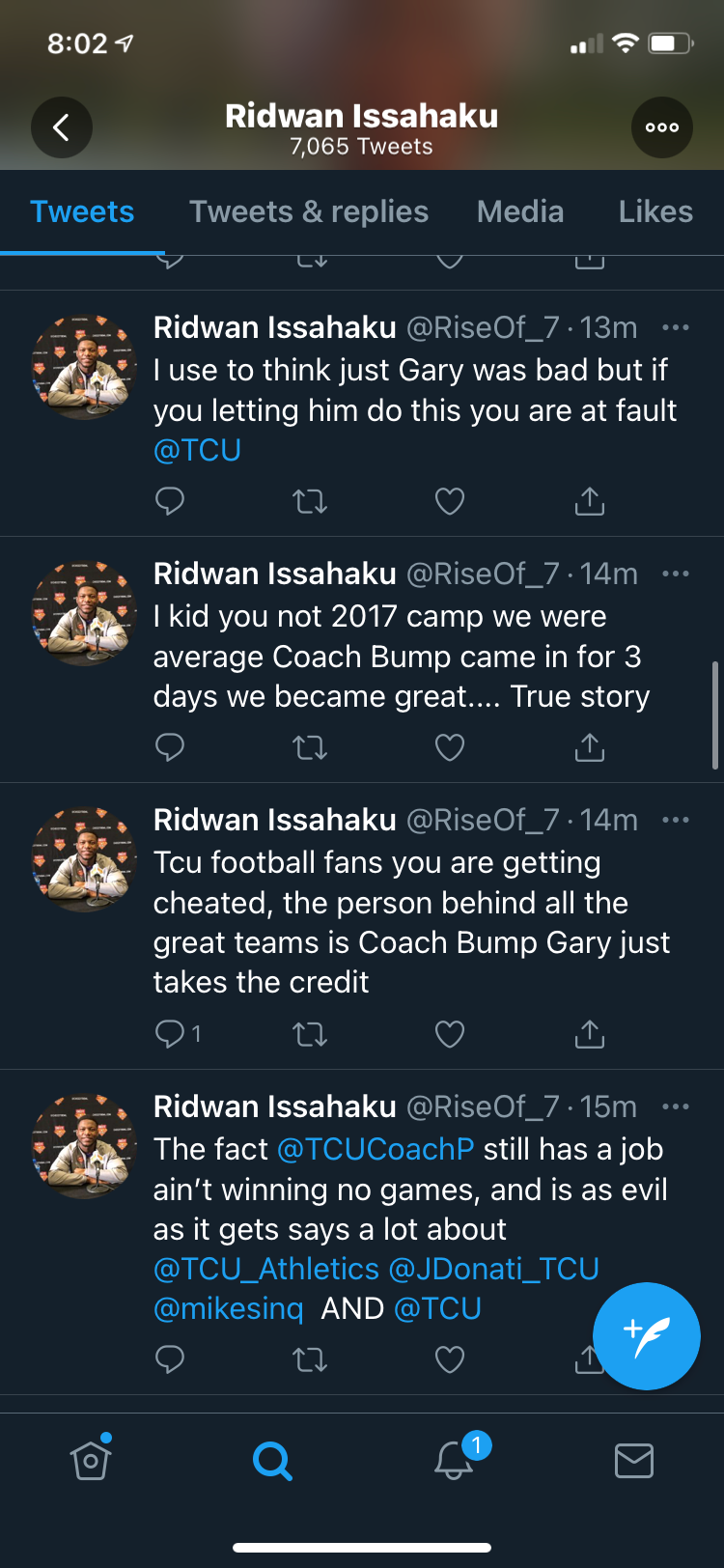Click the vertical scroll indicator
Viewport: 724px width, 1568px height.
click(714, 714)
